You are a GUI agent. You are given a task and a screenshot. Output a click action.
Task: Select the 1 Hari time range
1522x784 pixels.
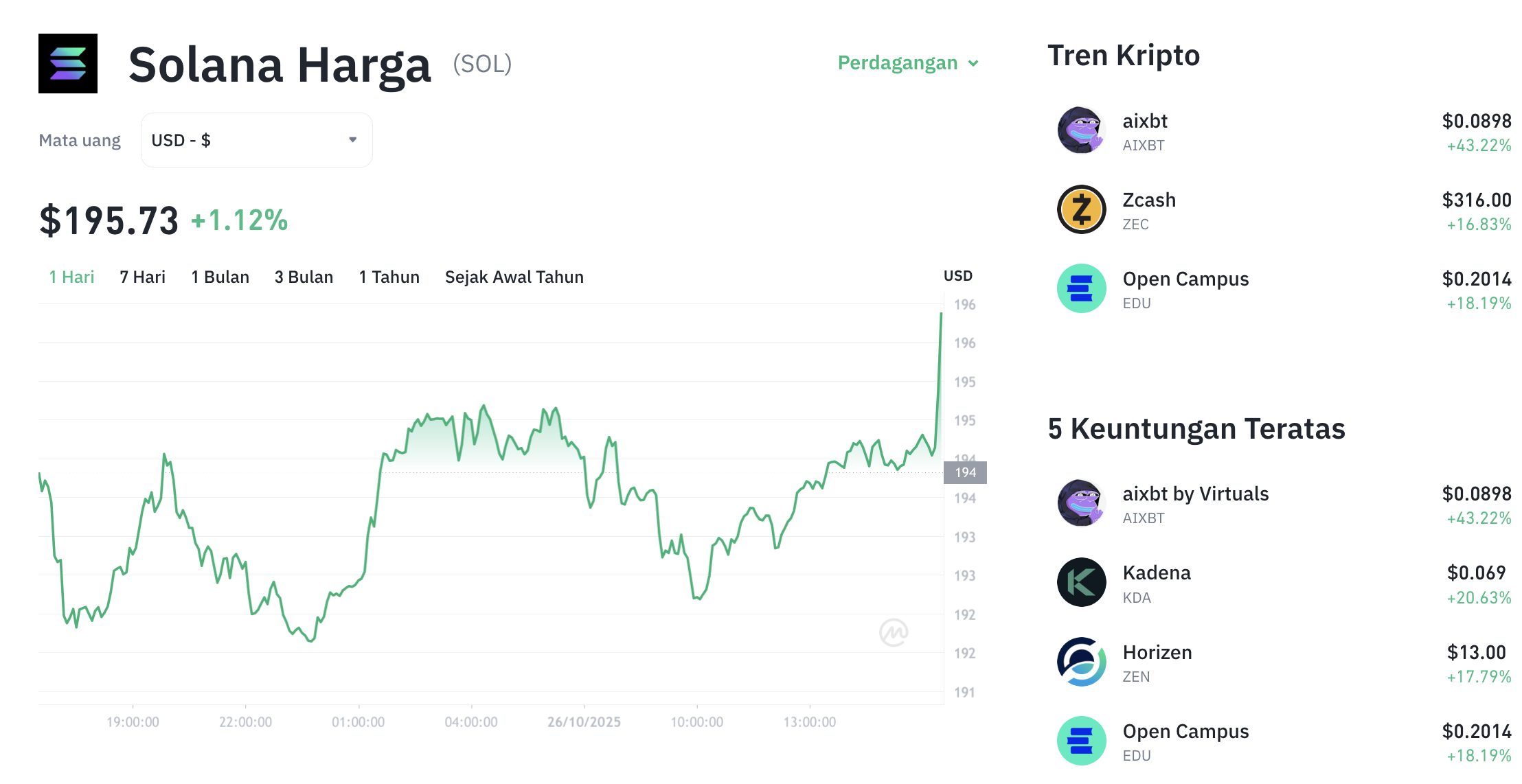pos(71,277)
